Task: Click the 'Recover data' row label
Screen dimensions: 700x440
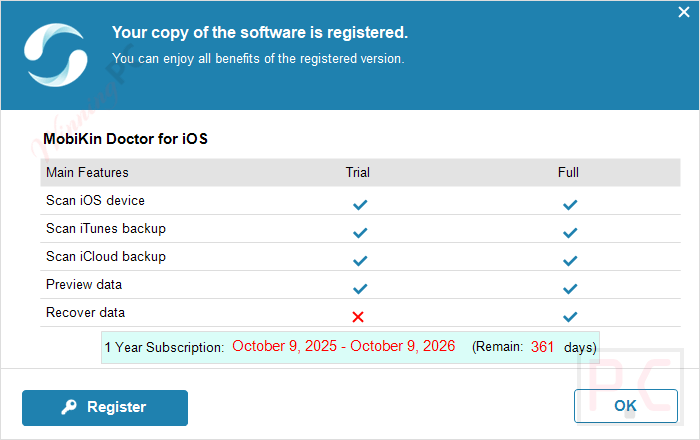Action: (x=85, y=312)
